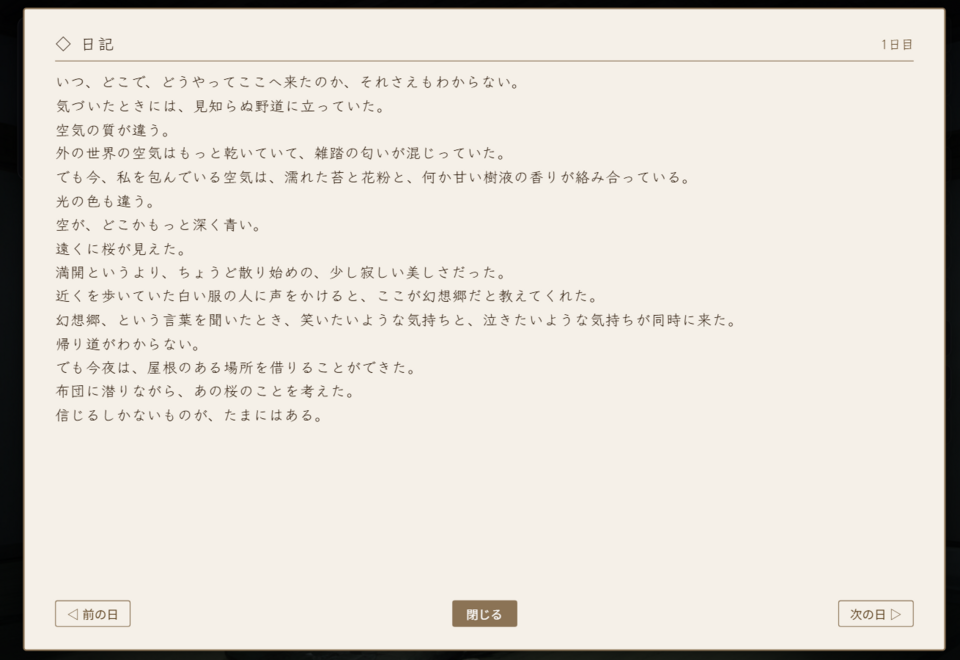This screenshot has width=960, height=660.
Task: Close the diary with 閉じる button
Action: pos(484,613)
